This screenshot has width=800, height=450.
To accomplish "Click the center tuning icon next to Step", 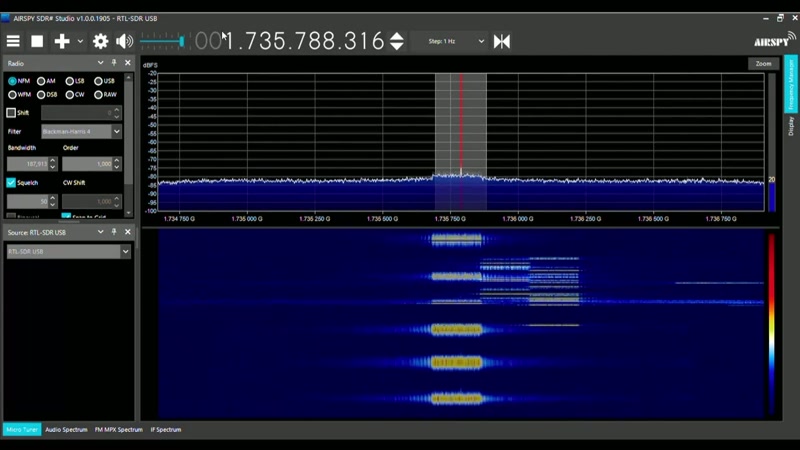I will pyautogui.click(x=502, y=41).
